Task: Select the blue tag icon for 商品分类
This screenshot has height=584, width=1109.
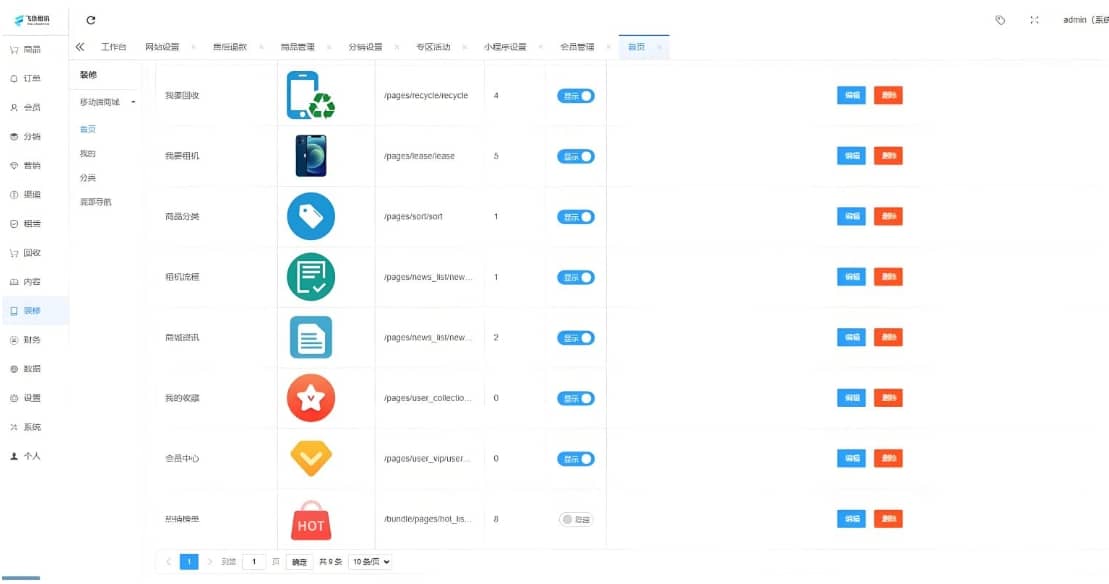Action: [311, 216]
